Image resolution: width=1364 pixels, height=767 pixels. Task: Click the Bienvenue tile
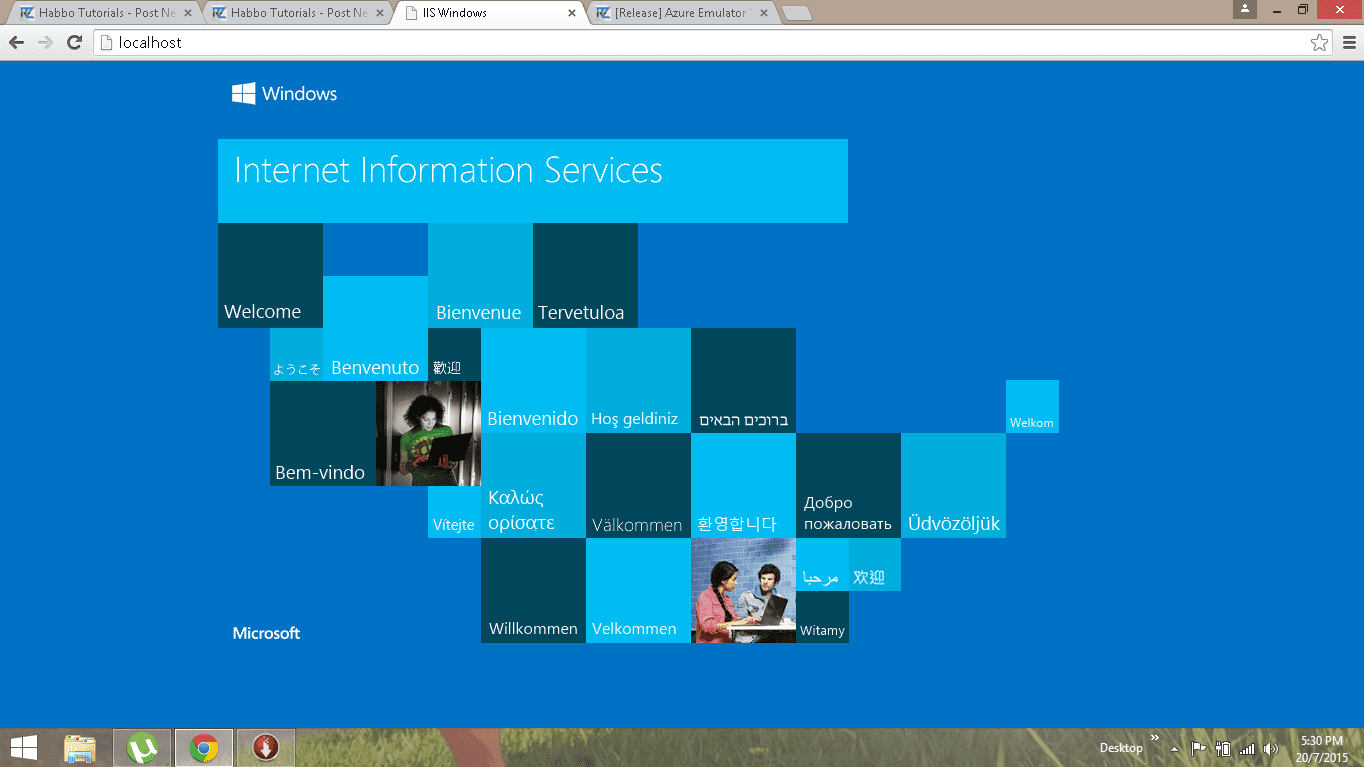coord(480,275)
